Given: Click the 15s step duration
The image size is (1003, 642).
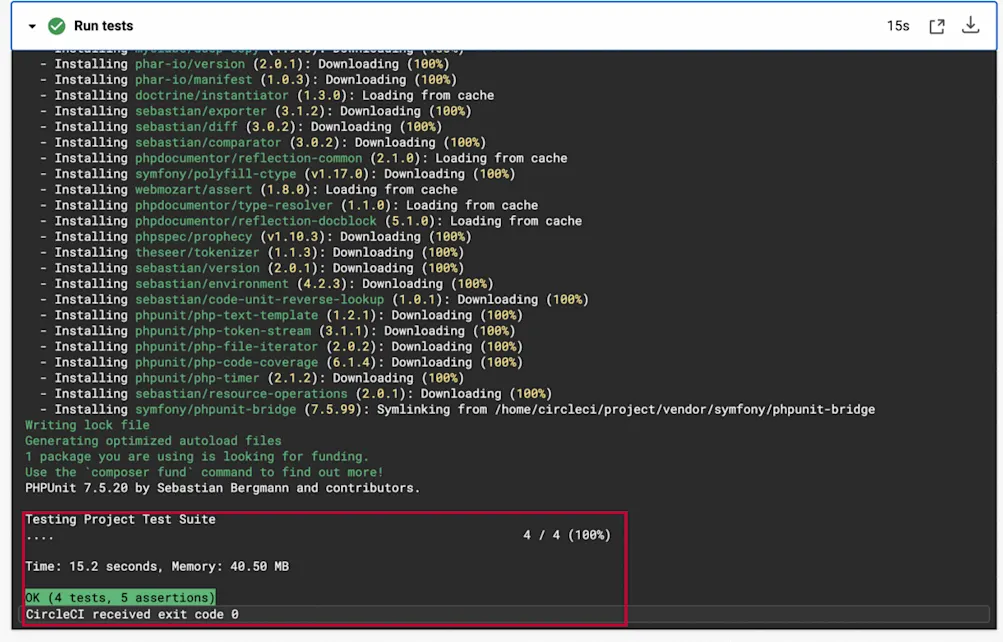Looking at the screenshot, I should [897, 26].
